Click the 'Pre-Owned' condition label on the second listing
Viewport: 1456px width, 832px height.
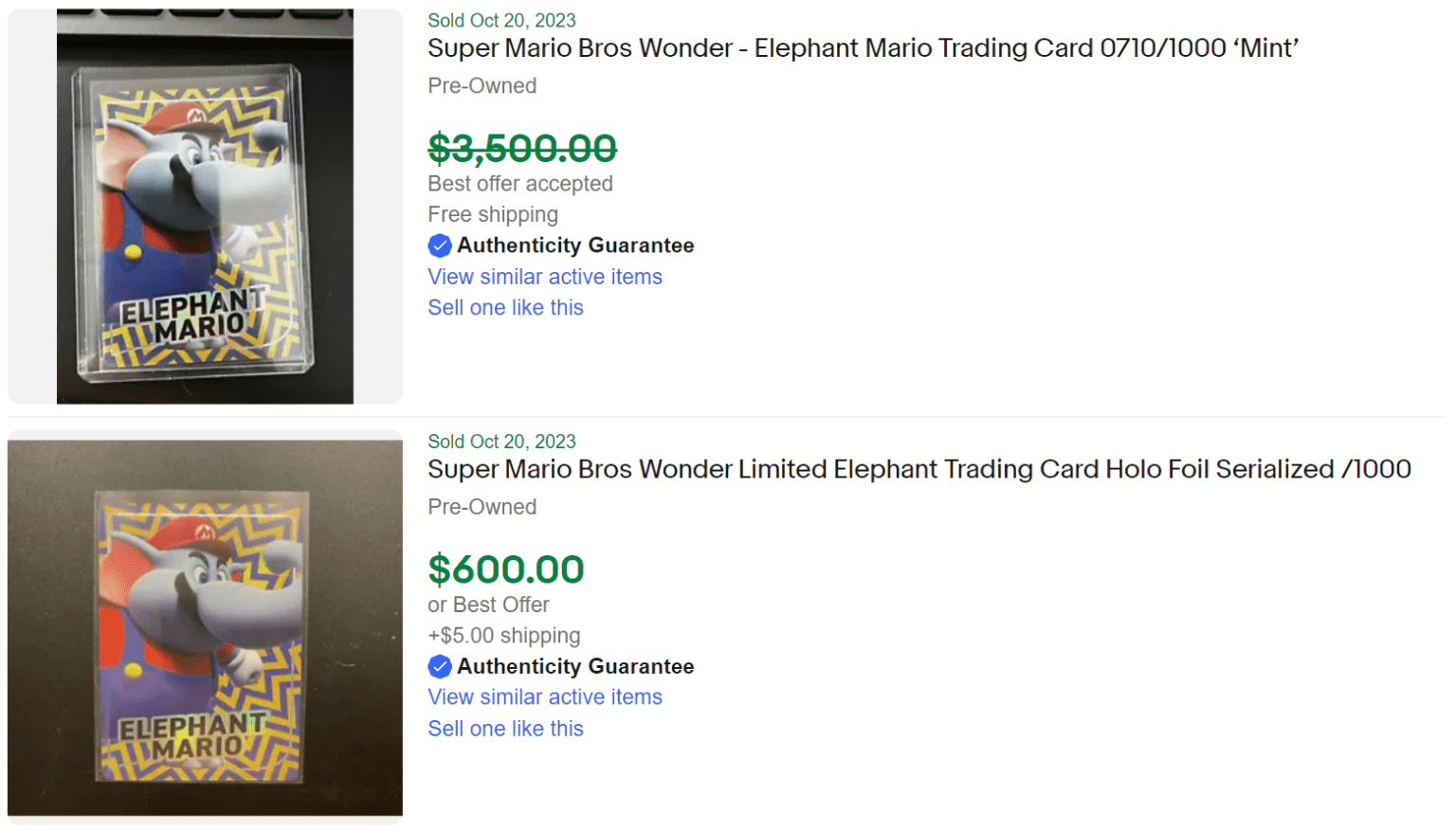pos(482,507)
